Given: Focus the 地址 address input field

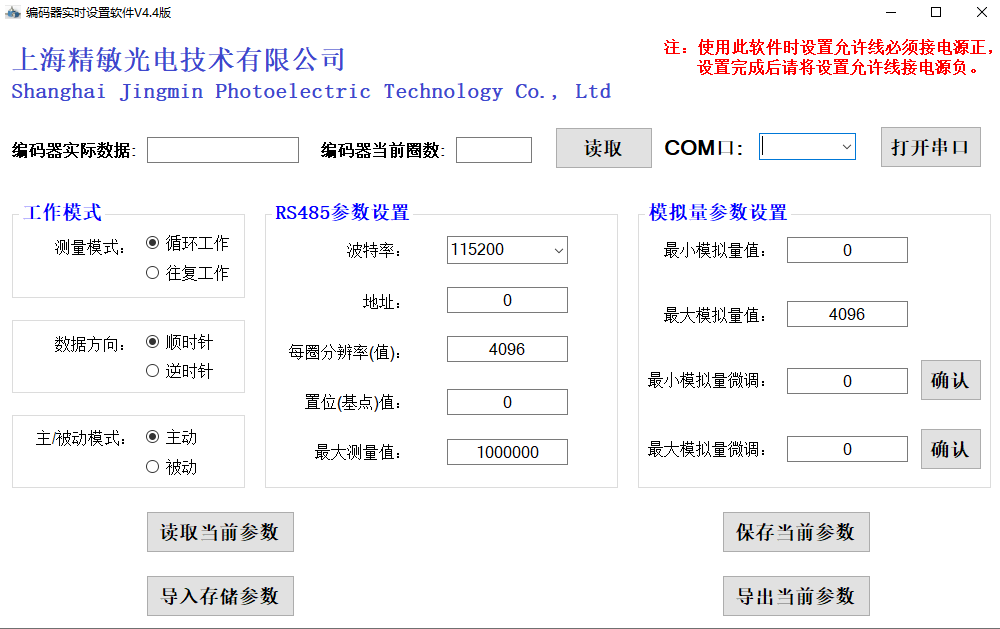Looking at the screenshot, I should click(507, 301).
